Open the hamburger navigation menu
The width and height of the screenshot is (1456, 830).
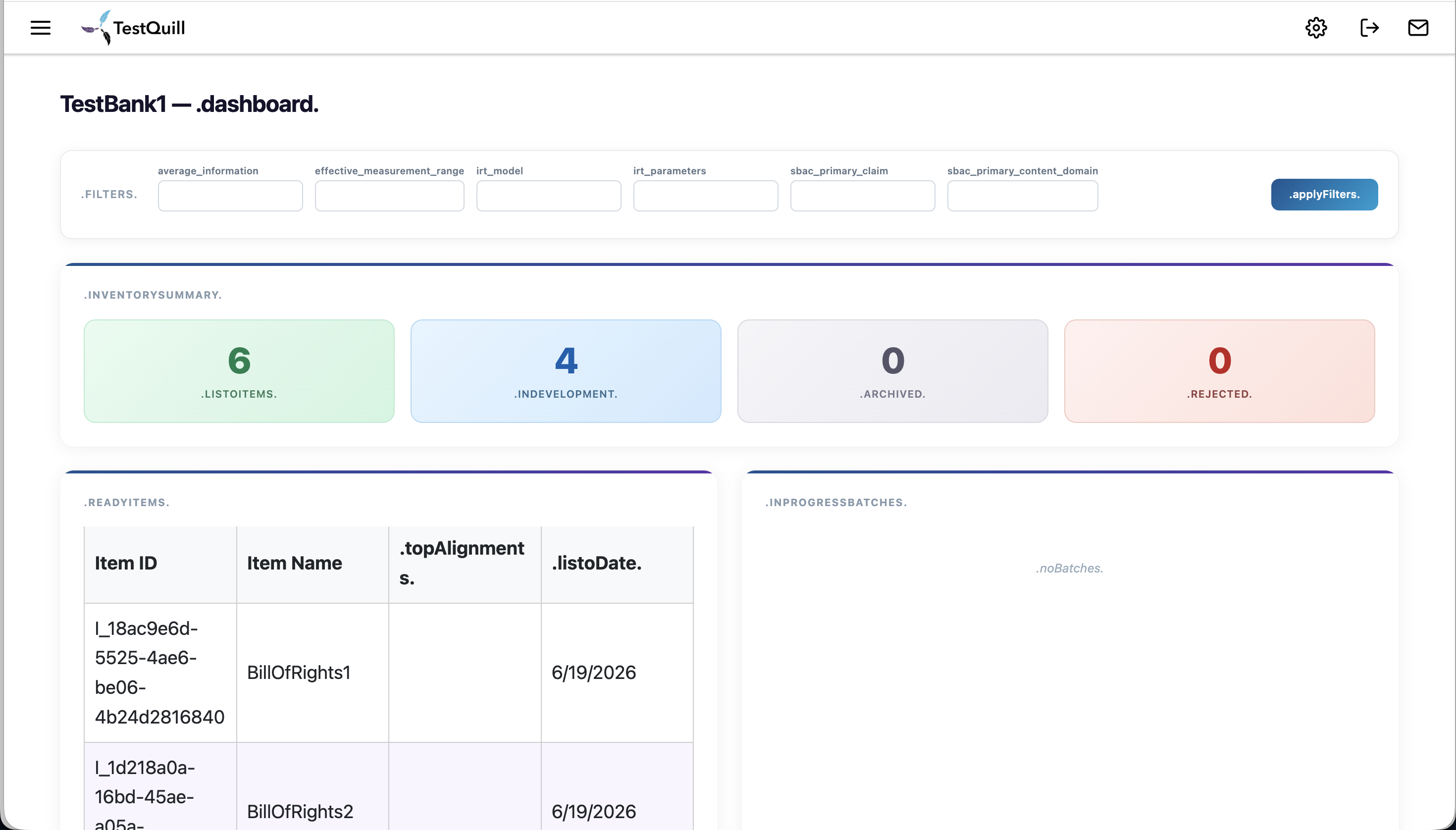tap(41, 27)
